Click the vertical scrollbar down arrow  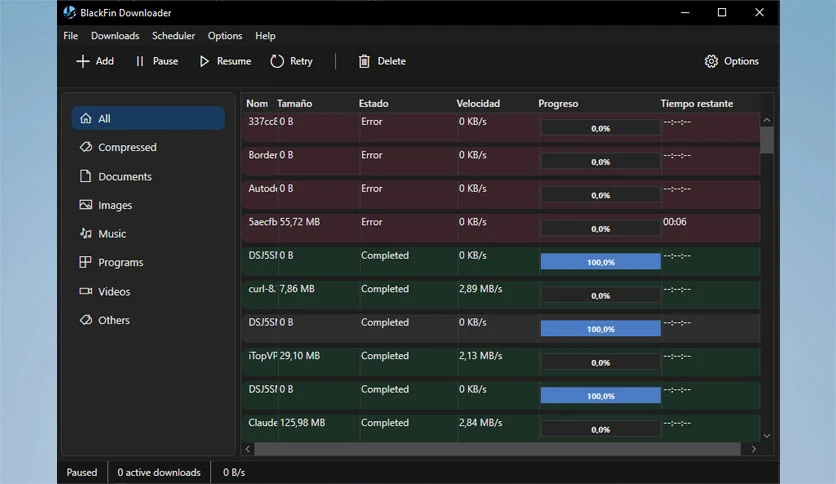767,436
